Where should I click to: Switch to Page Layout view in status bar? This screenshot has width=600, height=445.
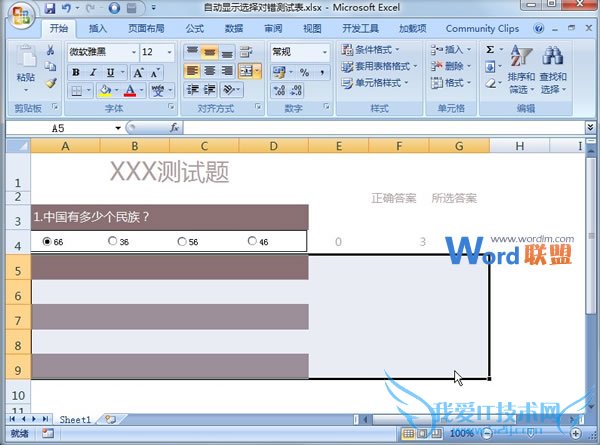[422, 434]
